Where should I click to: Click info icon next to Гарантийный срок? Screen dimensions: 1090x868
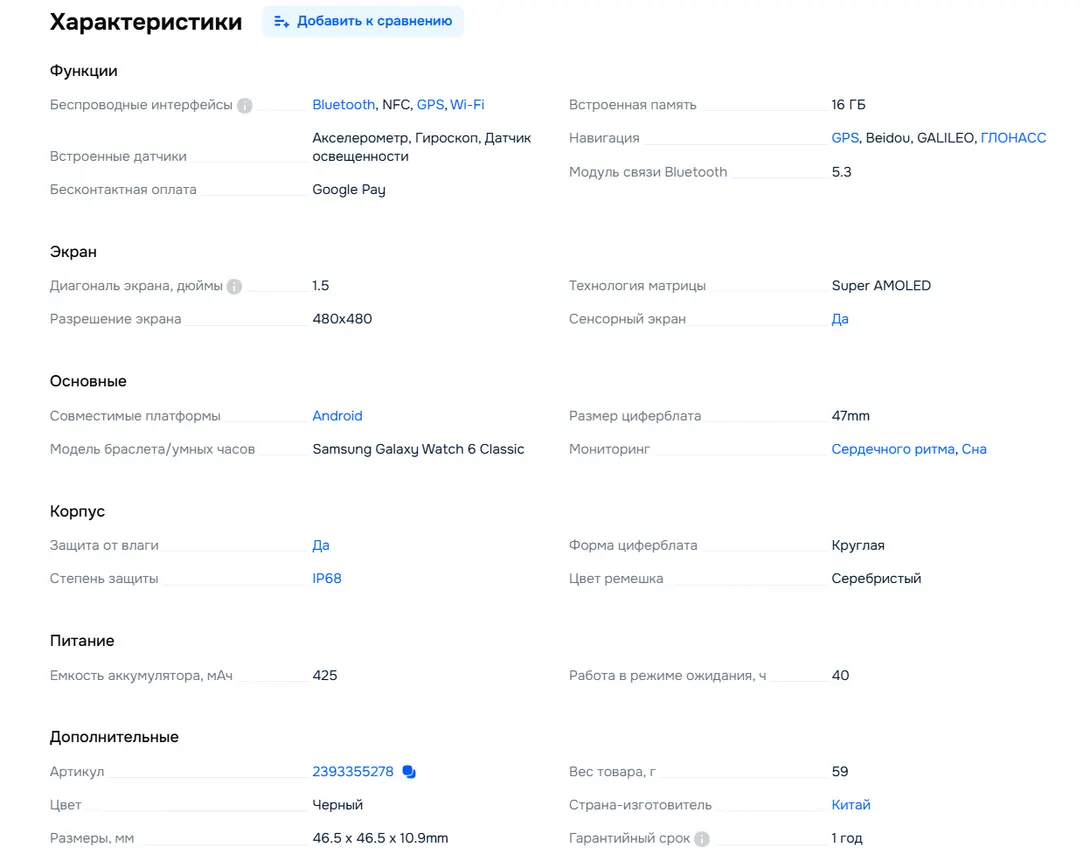(x=702, y=839)
